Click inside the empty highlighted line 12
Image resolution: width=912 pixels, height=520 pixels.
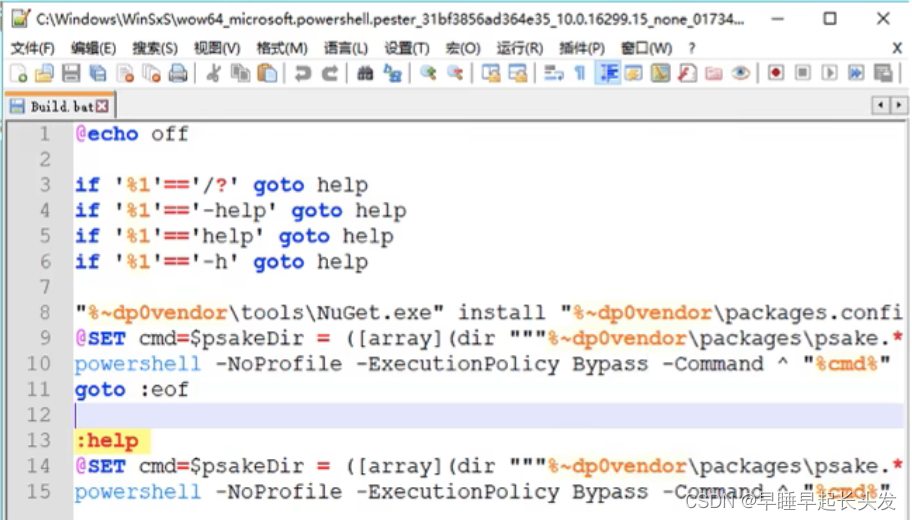click(489, 415)
